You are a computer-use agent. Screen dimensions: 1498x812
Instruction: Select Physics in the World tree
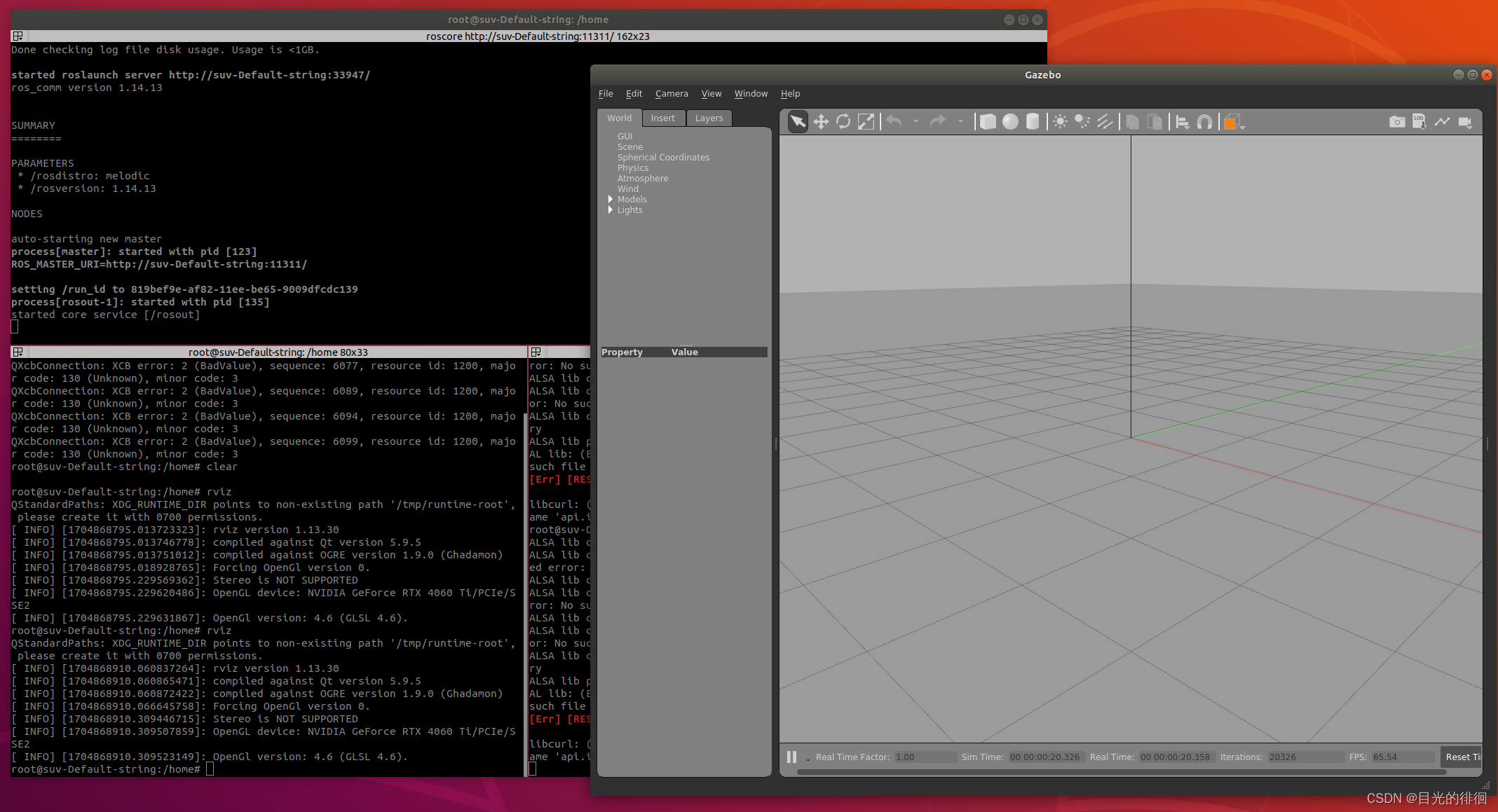(x=632, y=168)
